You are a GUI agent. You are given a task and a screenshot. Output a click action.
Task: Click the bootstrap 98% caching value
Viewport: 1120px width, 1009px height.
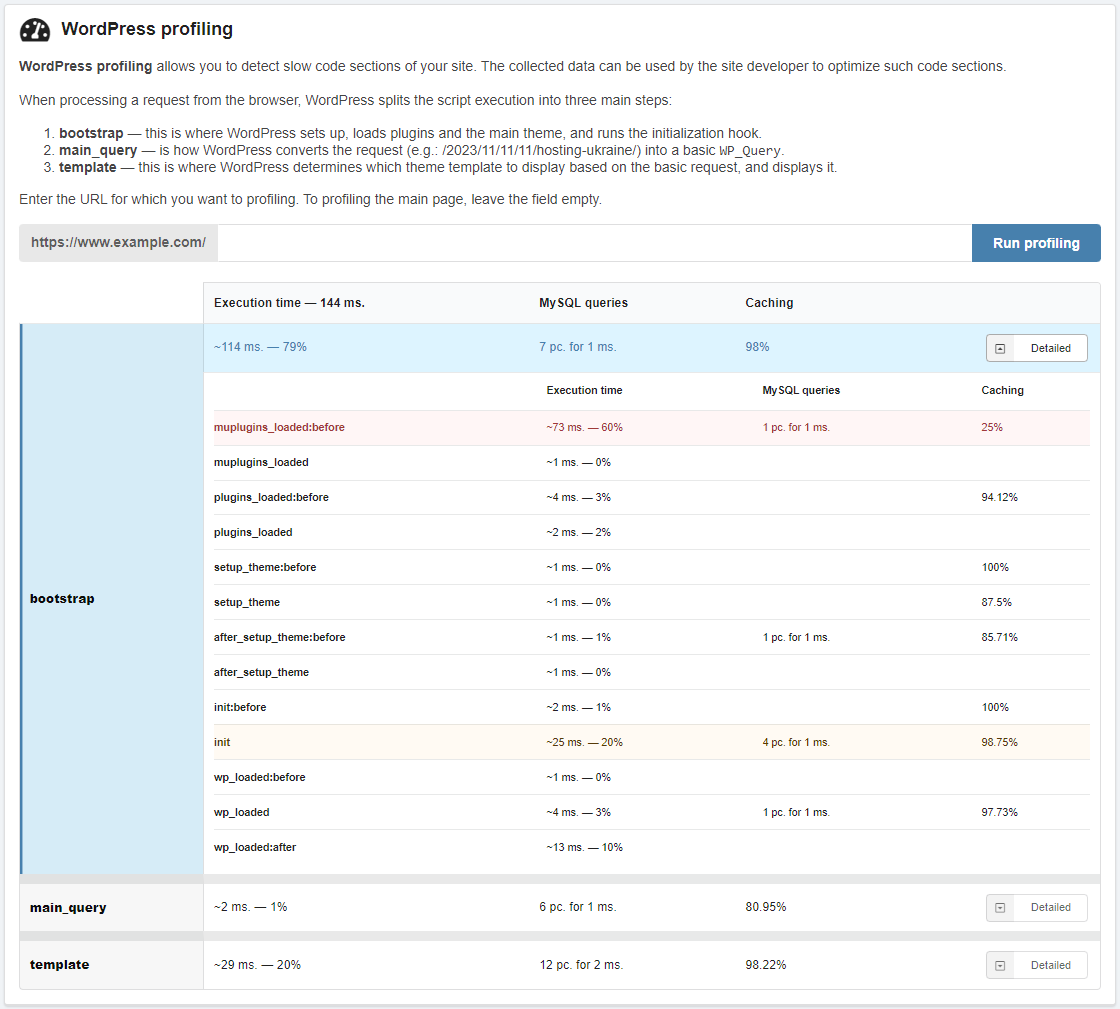(757, 347)
